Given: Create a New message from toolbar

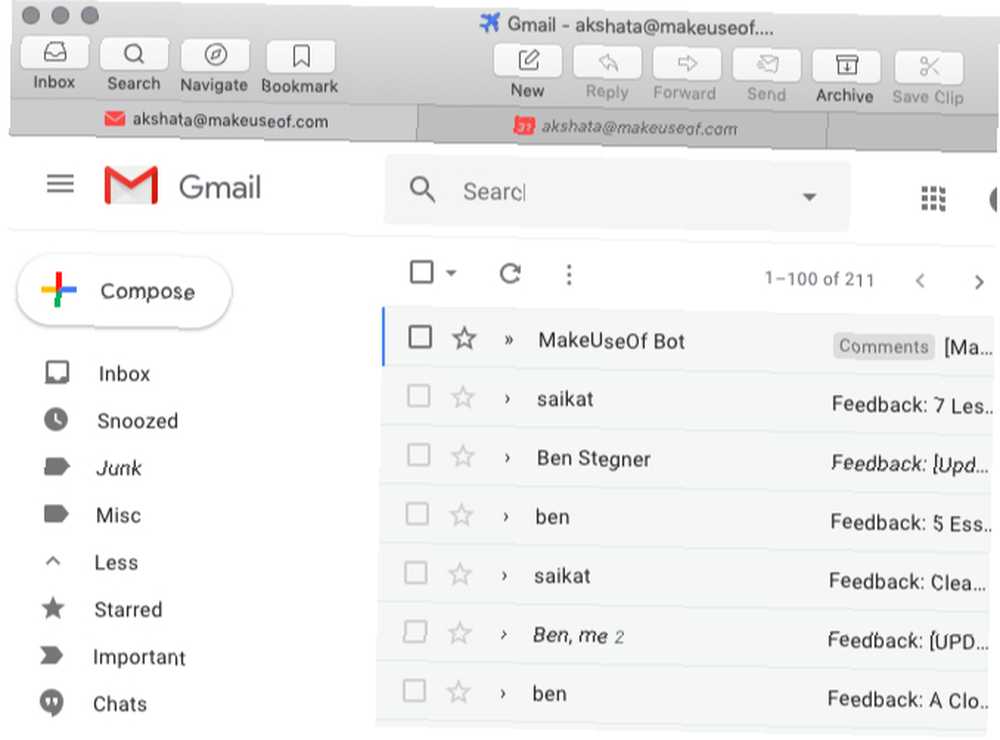Looking at the screenshot, I should (x=528, y=61).
